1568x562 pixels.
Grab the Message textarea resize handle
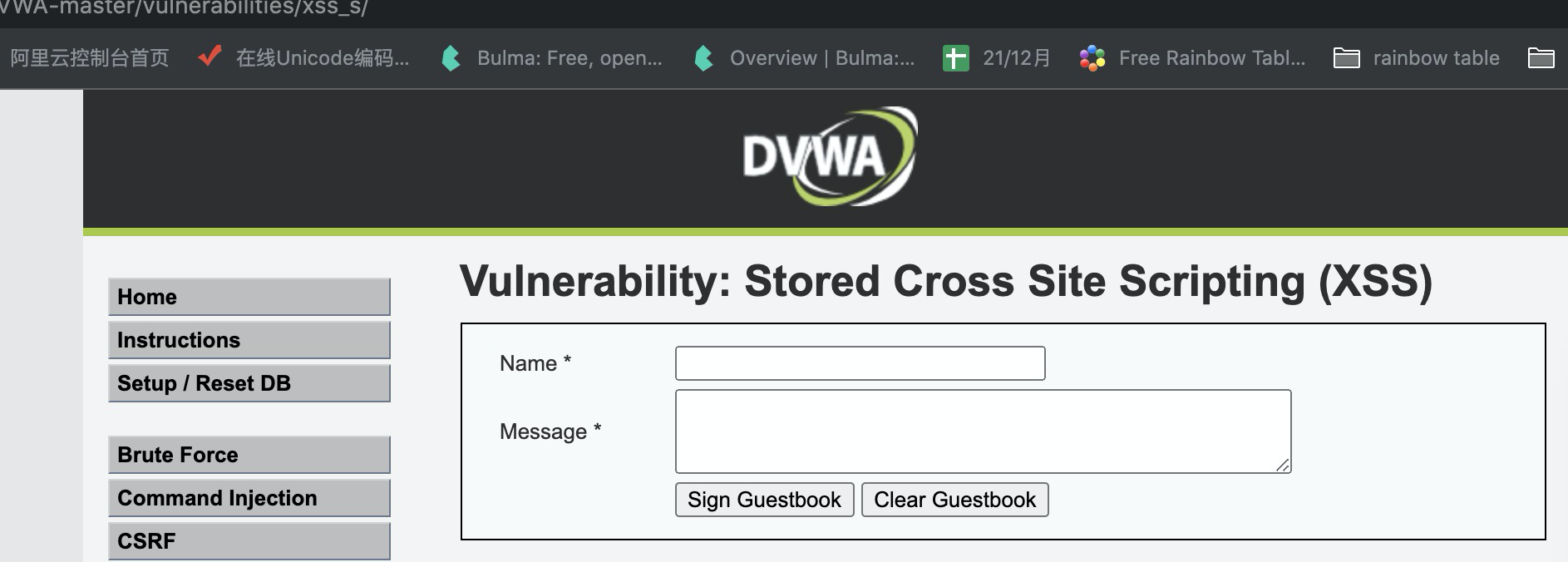[x=1283, y=466]
